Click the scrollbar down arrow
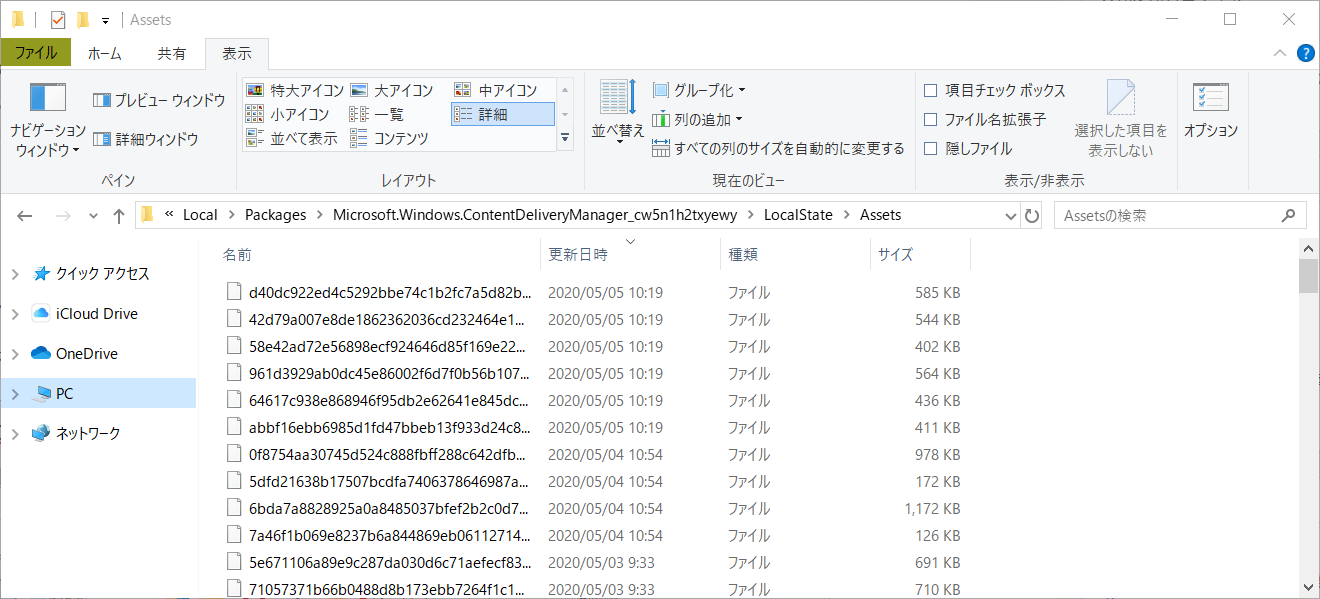This screenshot has width=1320, height=599. point(1308,587)
